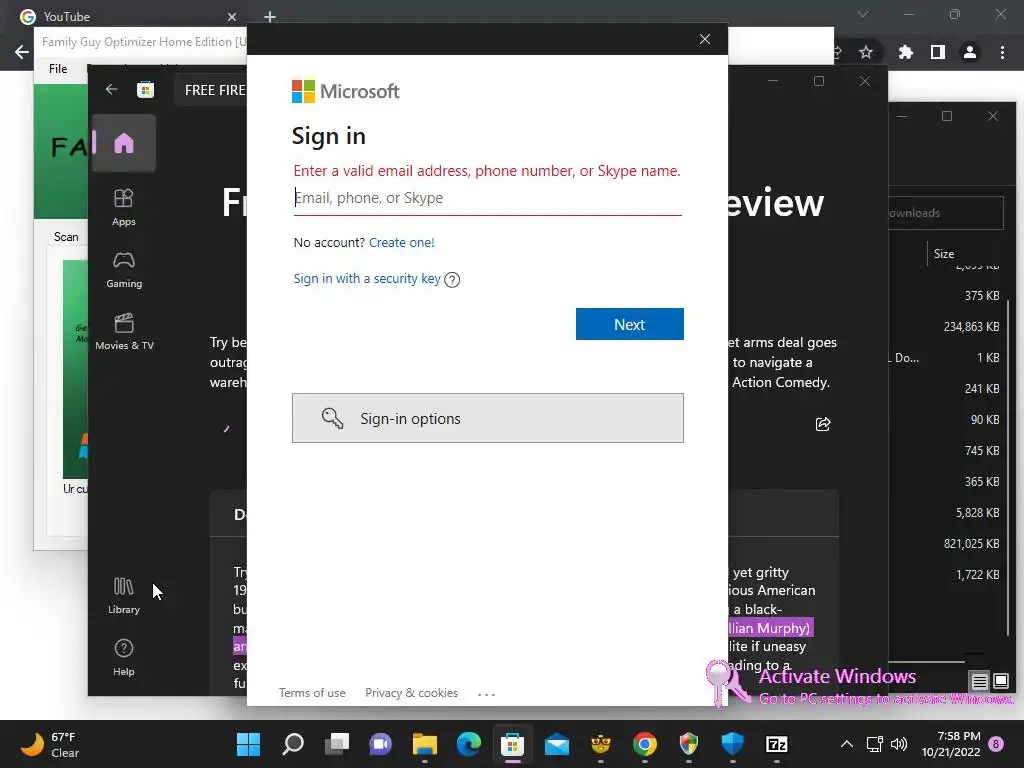Open security key help question mark

[452, 280]
